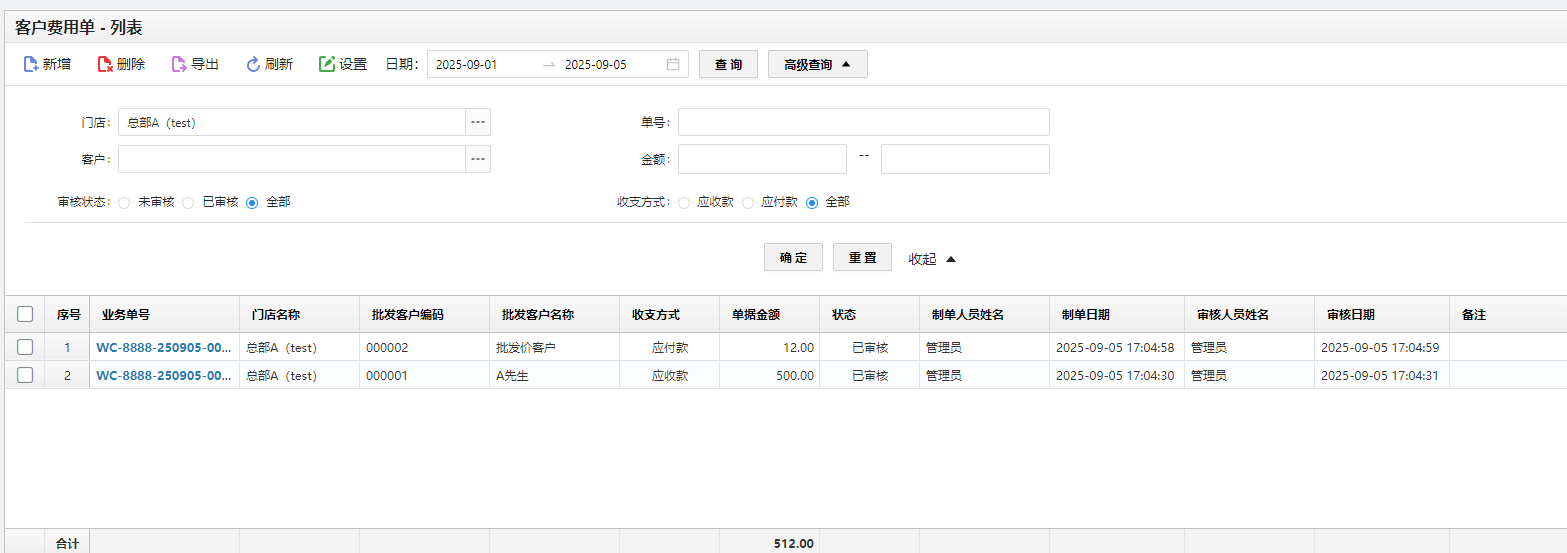Collapse the 高级查询 advanced query panel
The image size is (1567, 553).
coord(817,64)
